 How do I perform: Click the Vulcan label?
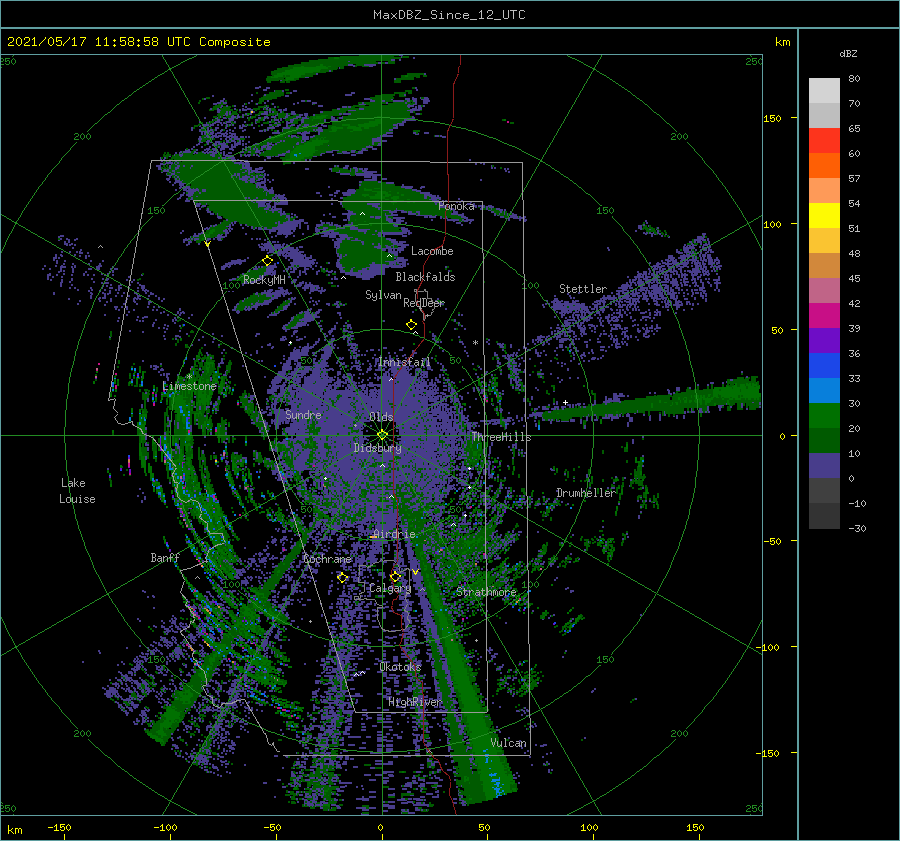point(509,743)
